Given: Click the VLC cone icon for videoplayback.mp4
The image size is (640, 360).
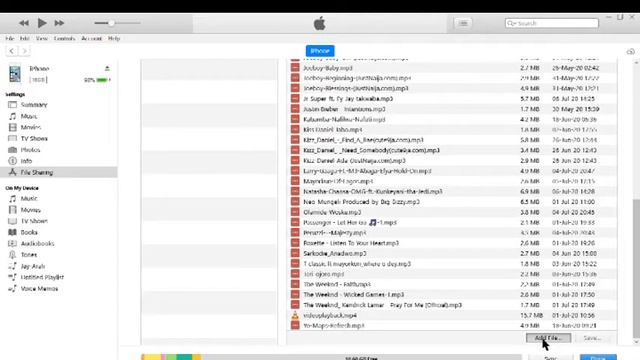Looking at the screenshot, I should pyautogui.click(x=295, y=315).
